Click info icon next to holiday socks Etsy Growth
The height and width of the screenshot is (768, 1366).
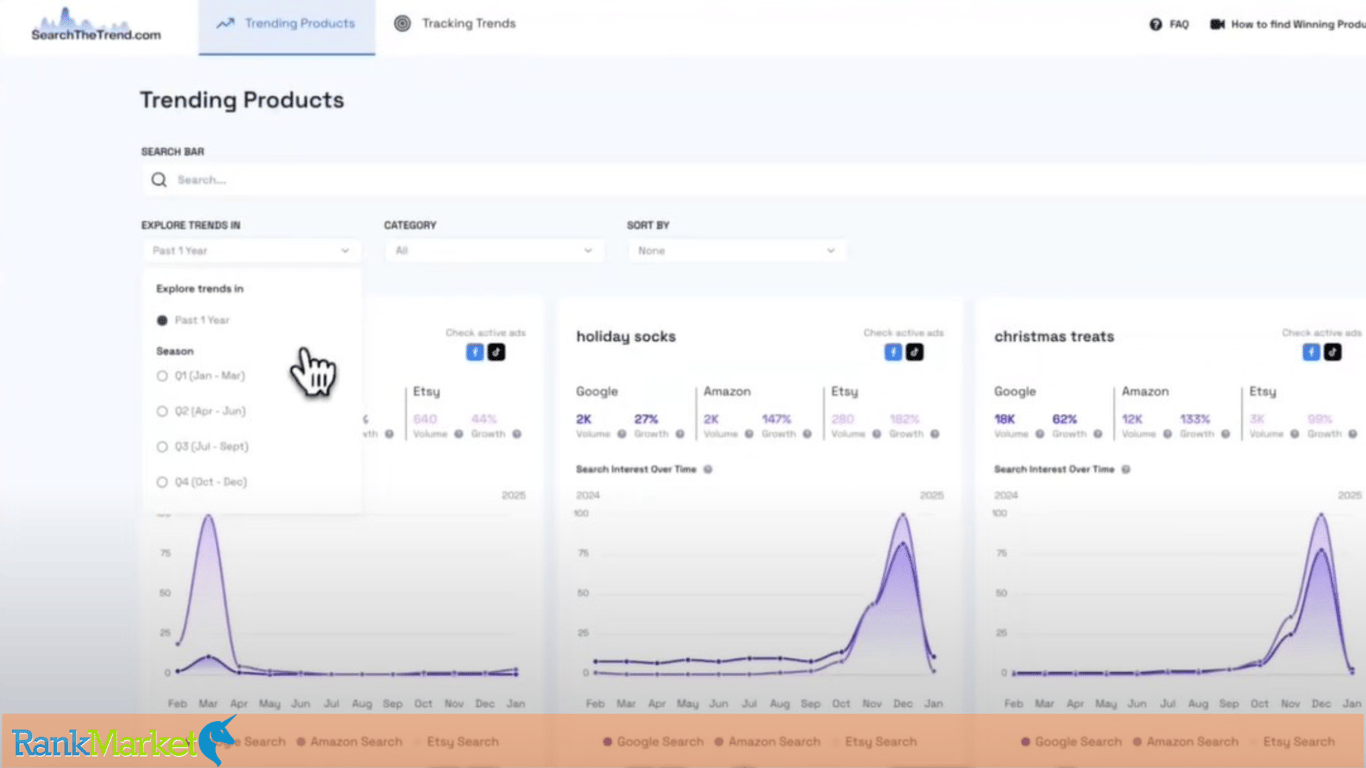click(x=935, y=434)
